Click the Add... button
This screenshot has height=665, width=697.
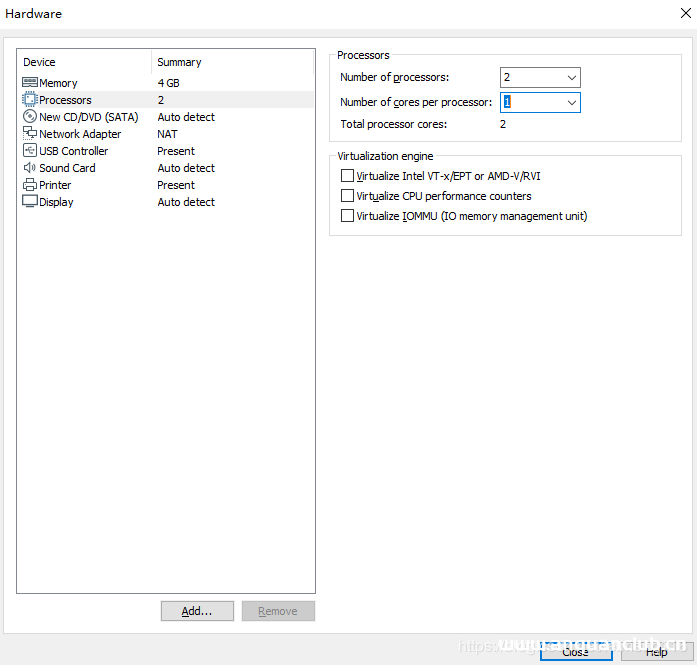[197, 611]
